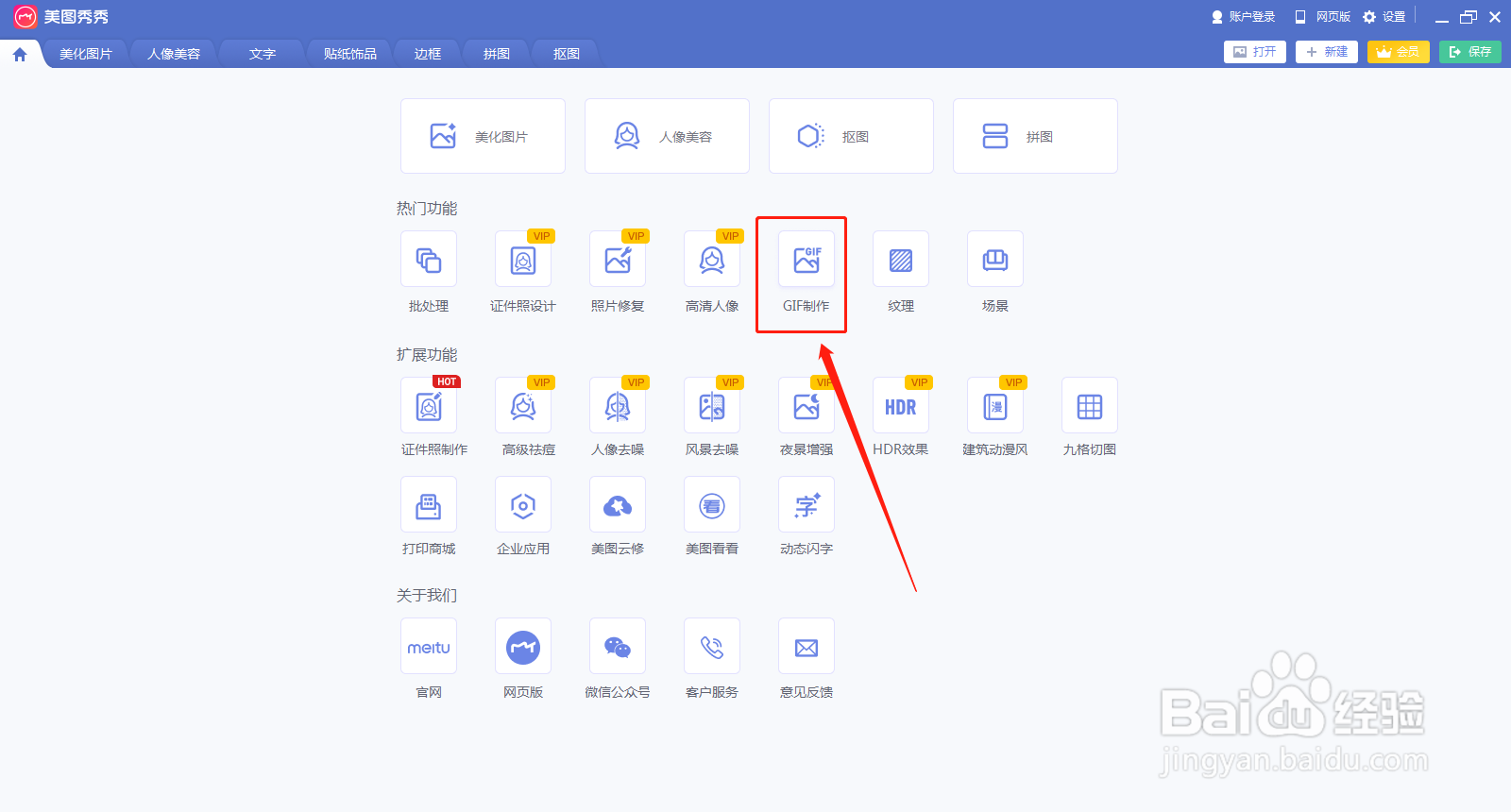Select the 纹理 texture tool
This screenshot has width=1511, height=812.
901,260
